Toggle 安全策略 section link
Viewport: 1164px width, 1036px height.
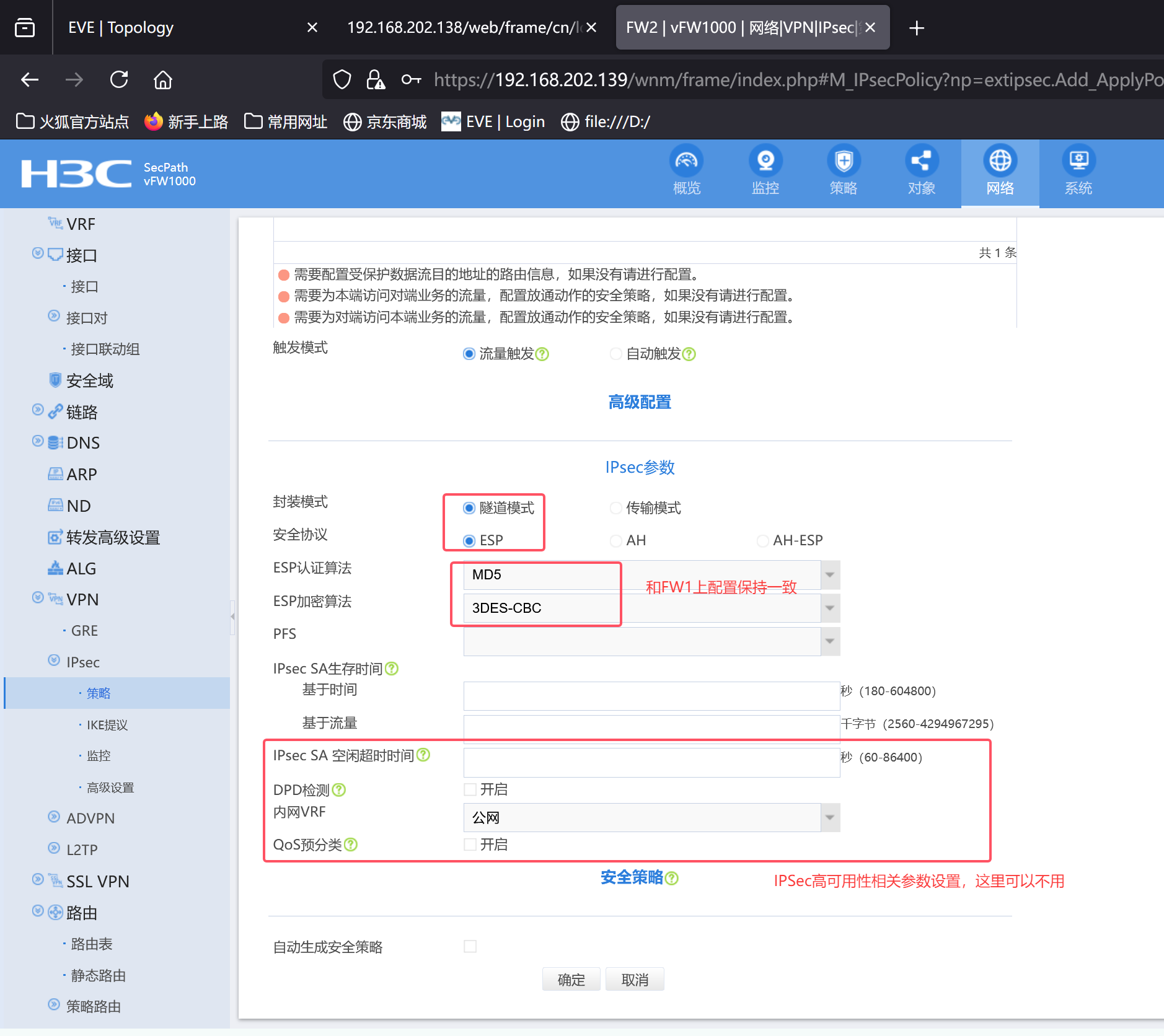pyautogui.click(x=632, y=877)
